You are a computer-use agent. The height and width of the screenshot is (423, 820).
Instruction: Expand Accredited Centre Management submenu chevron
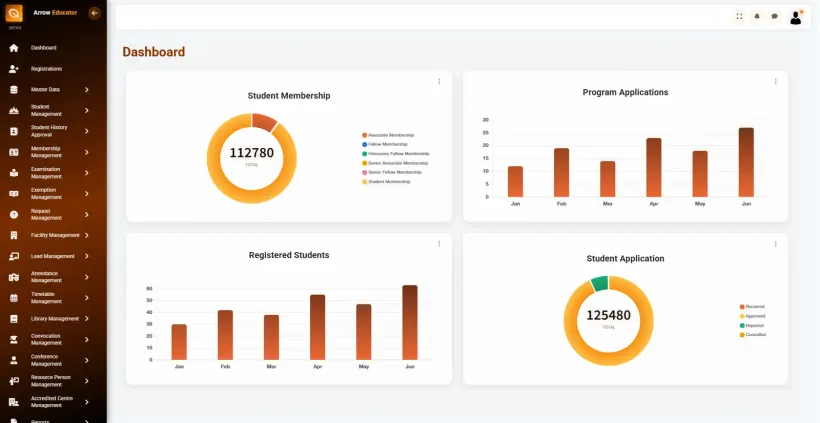click(x=87, y=402)
